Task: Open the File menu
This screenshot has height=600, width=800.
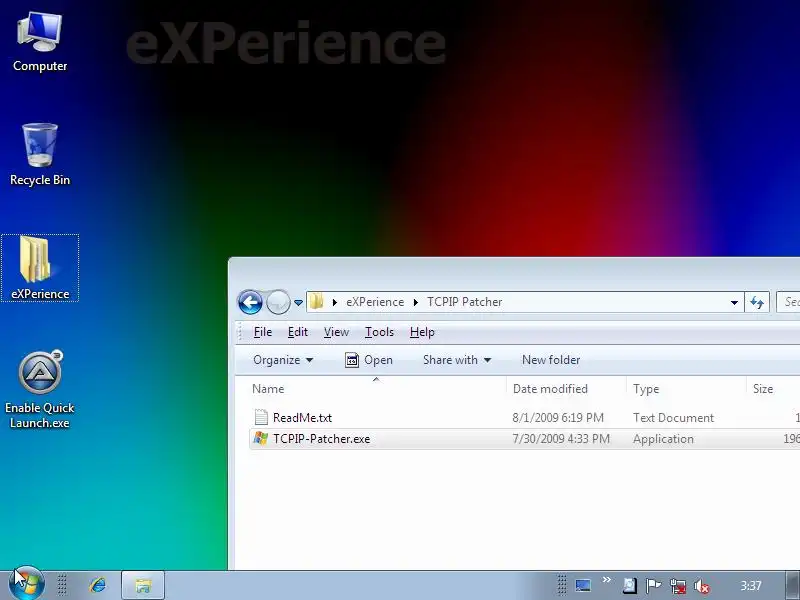Action: coord(263,332)
